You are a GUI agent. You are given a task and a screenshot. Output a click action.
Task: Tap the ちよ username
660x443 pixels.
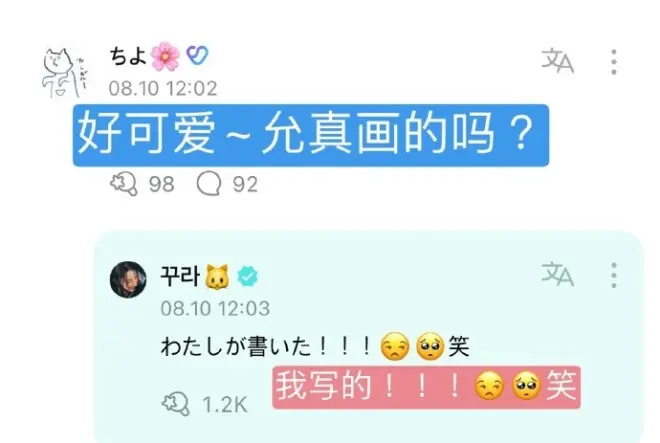click(128, 56)
